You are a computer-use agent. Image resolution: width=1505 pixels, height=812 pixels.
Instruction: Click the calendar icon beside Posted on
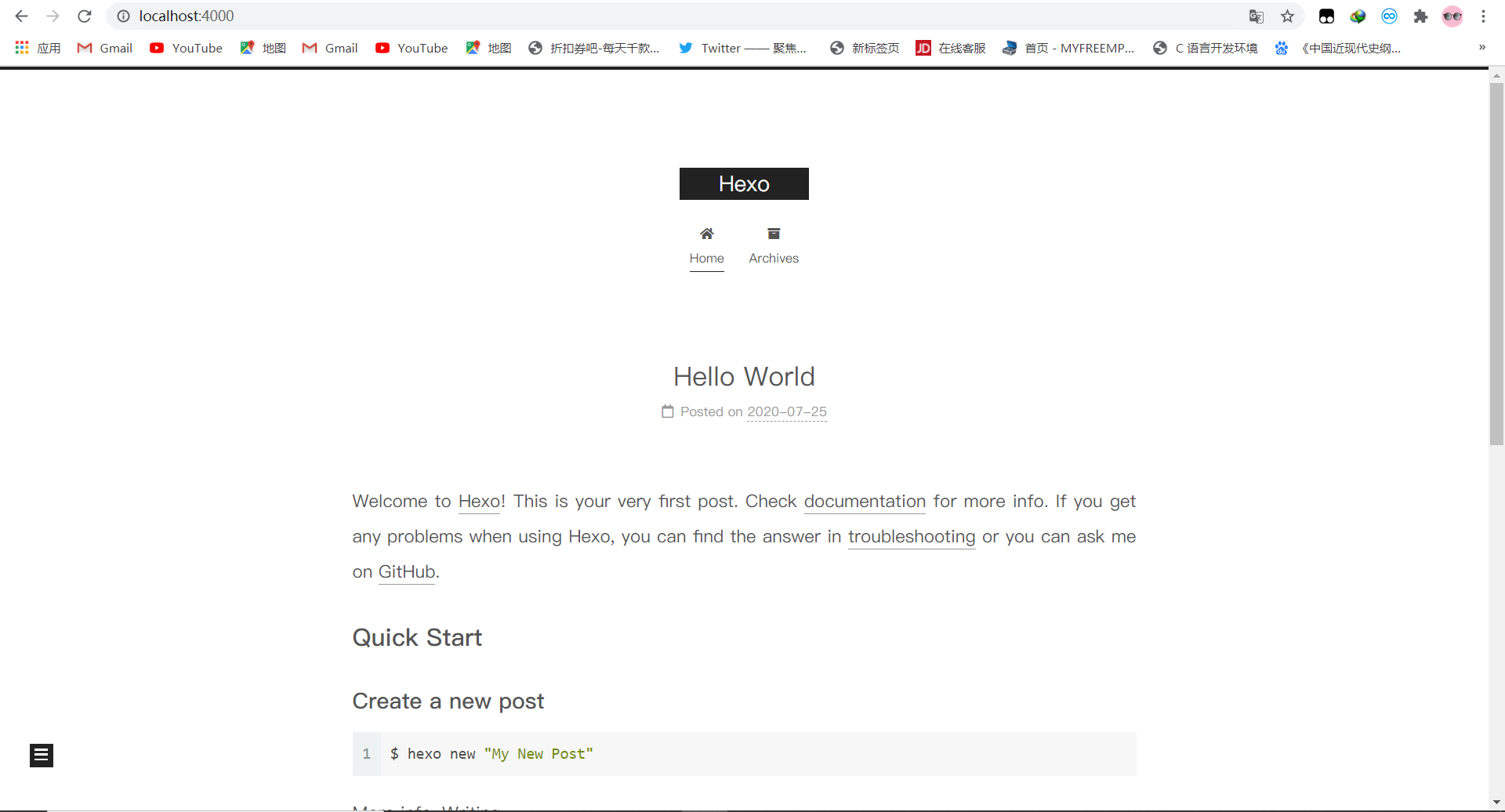[x=668, y=411]
